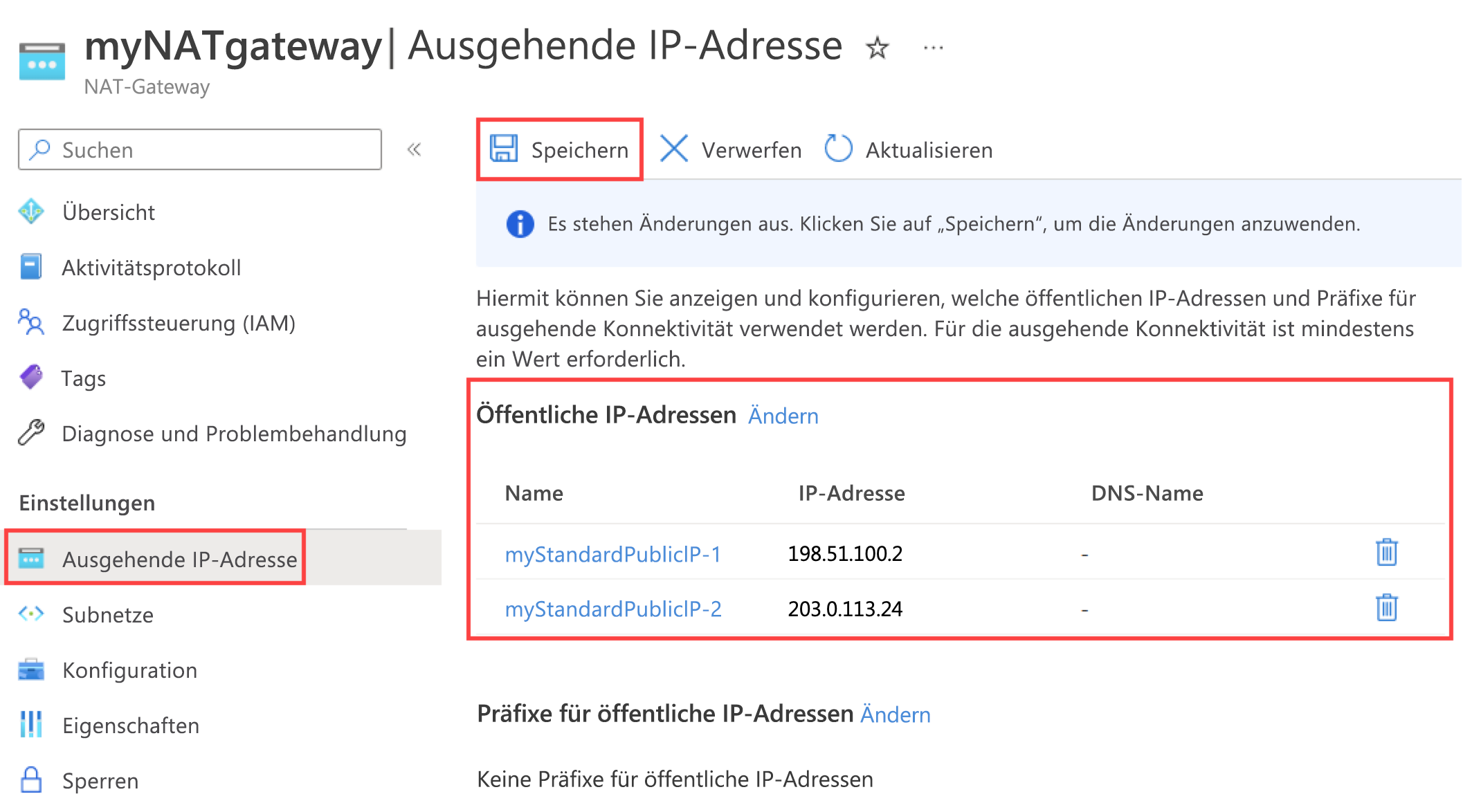Screen dimensions: 1463x812
Task: Click the Ausgehende IP-Adresse sidebar icon
Action: coord(31,557)
